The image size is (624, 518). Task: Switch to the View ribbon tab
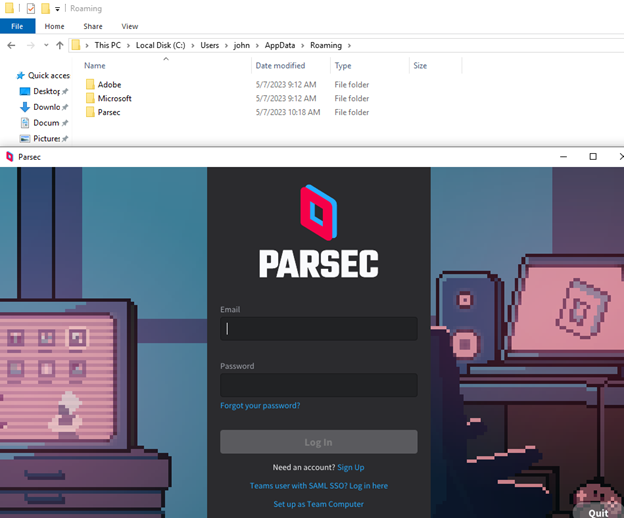click(130, 26)
